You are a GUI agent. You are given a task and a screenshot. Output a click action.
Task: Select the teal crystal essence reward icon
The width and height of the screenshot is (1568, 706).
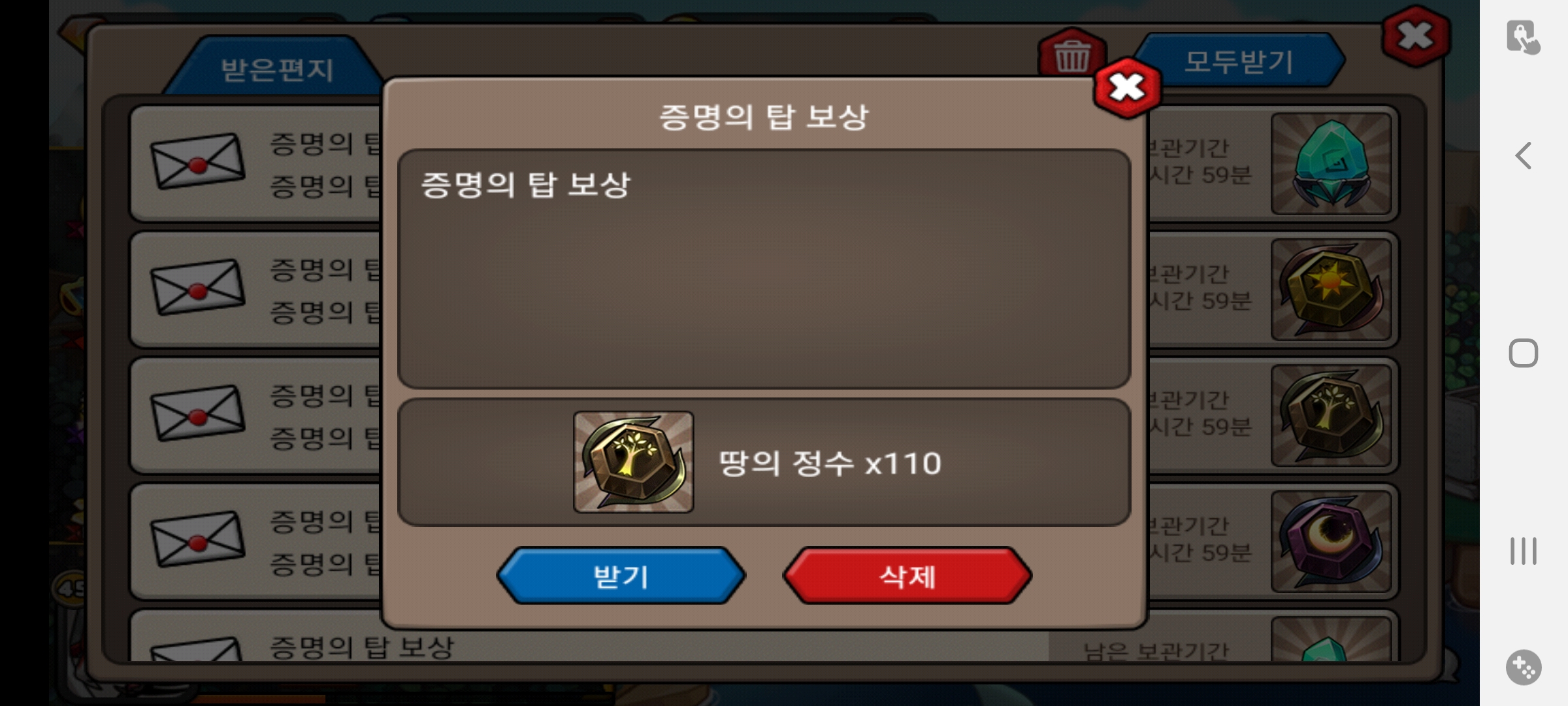click(x=1331, y=163)
